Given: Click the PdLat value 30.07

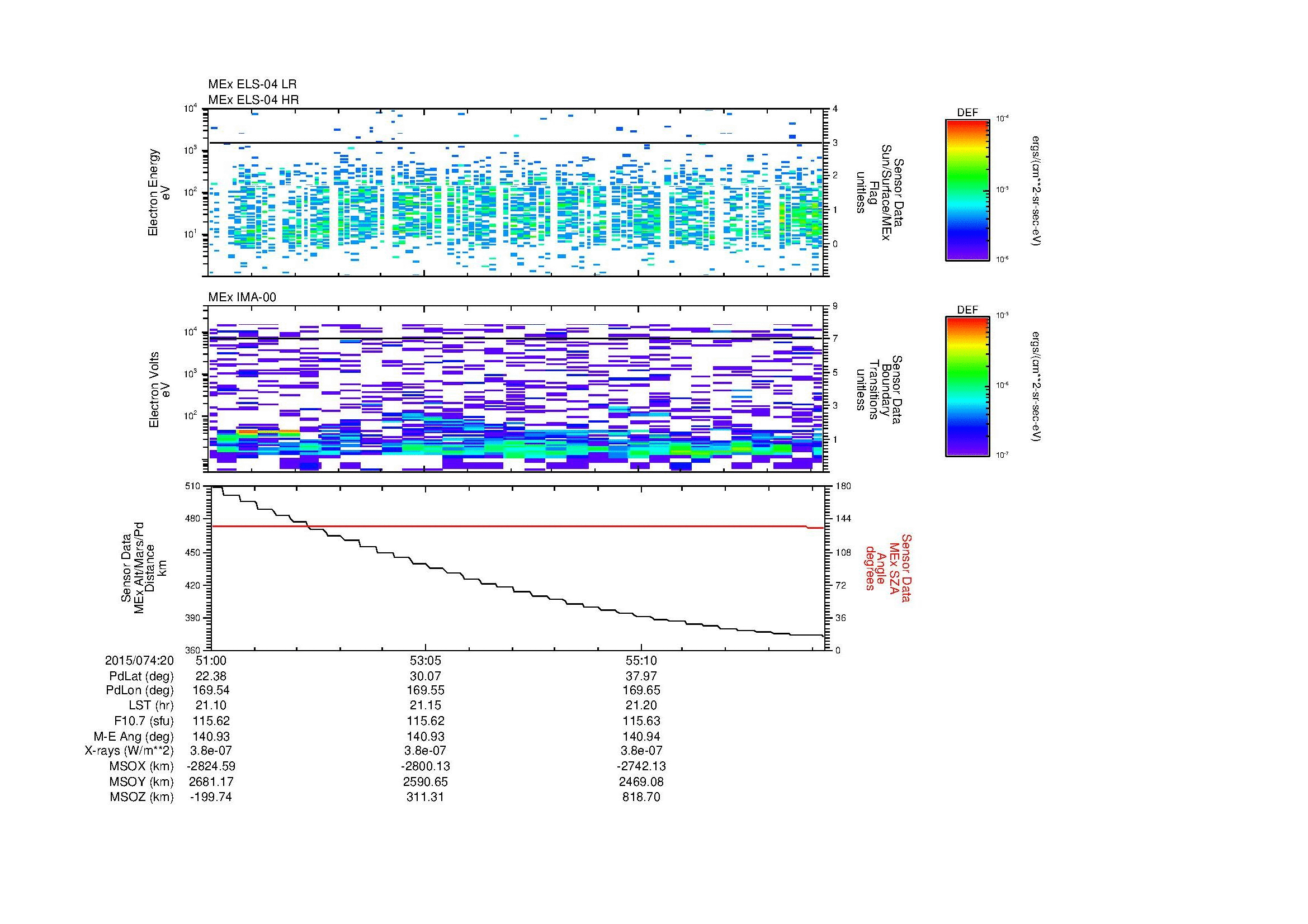Looking at the screenshot, I should [426, 676].
